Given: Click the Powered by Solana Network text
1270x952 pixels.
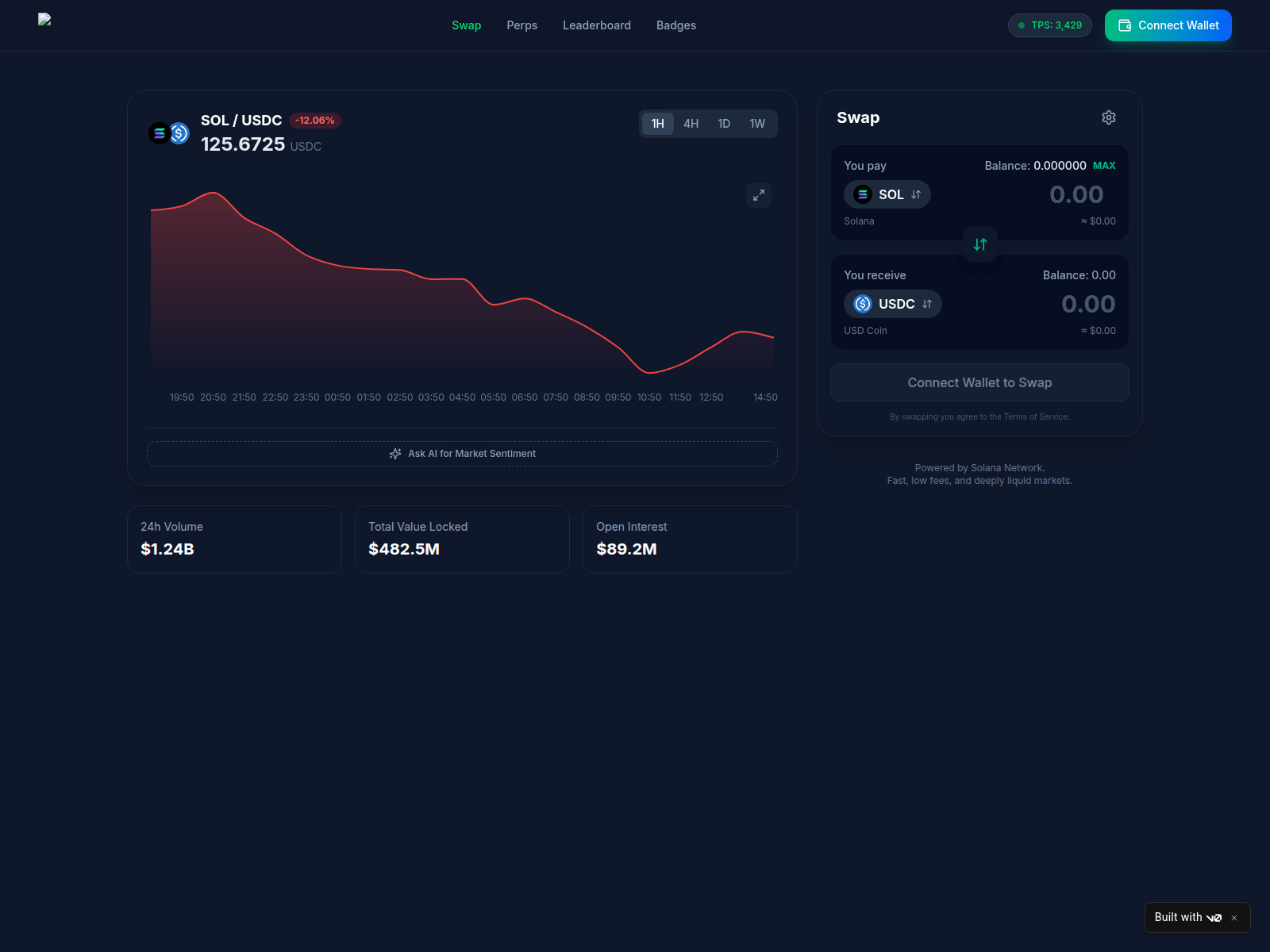Looking at the screenshot, I should (979, 468).
